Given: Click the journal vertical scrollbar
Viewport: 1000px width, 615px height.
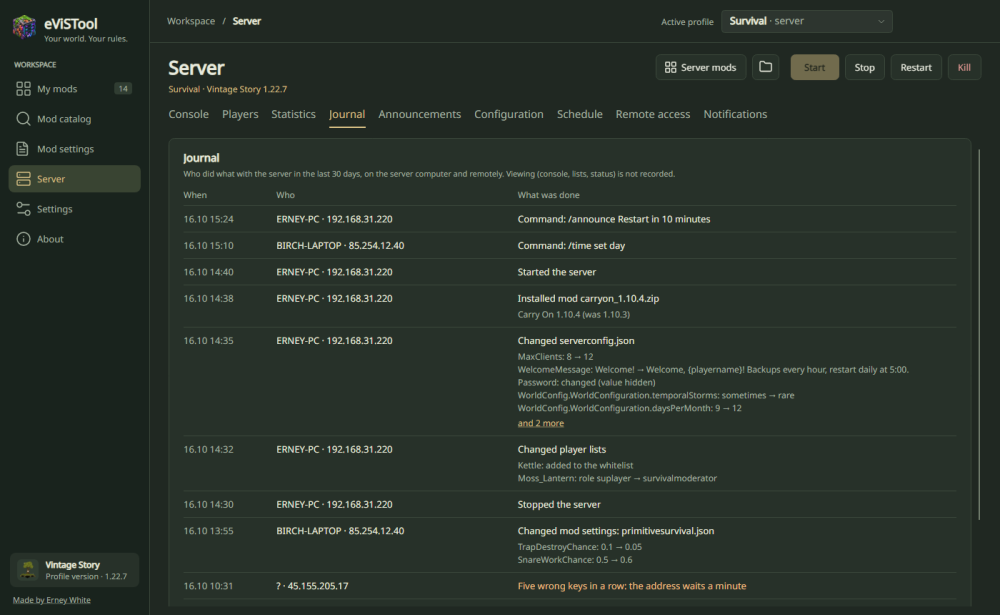Looking at the screenshot, I should 979,335.
